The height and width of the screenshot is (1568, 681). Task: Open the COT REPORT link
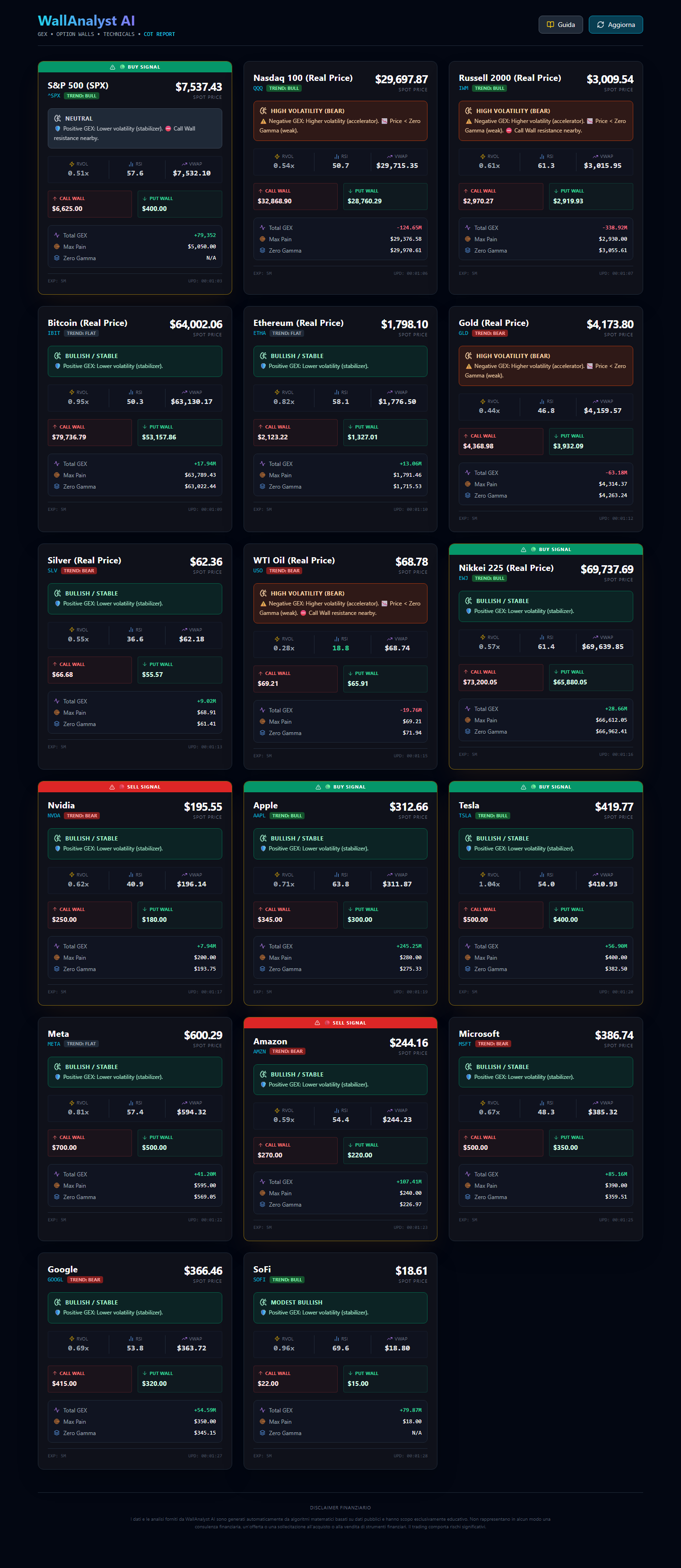(x=159, y=34)
